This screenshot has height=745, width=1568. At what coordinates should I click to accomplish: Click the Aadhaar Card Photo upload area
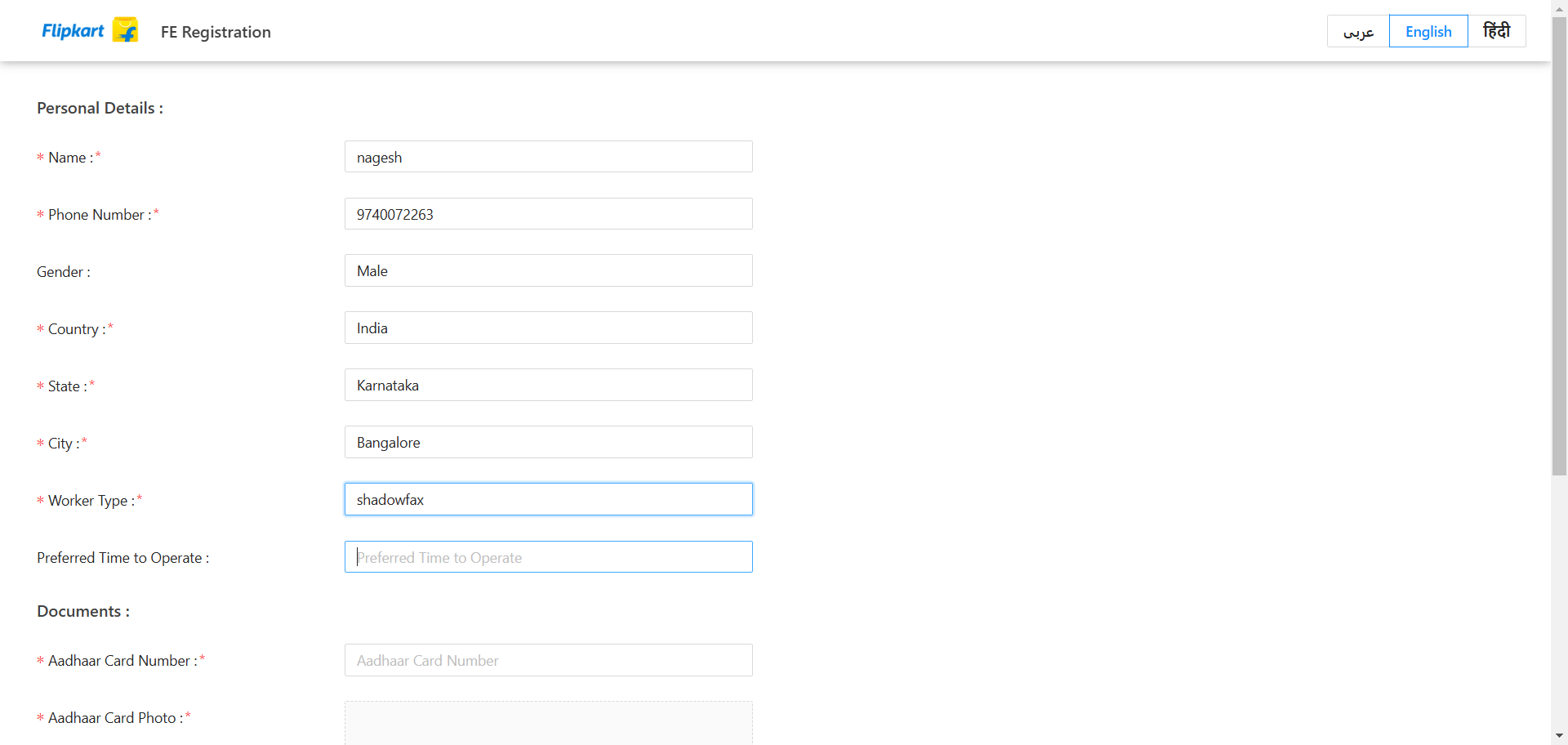548,723
